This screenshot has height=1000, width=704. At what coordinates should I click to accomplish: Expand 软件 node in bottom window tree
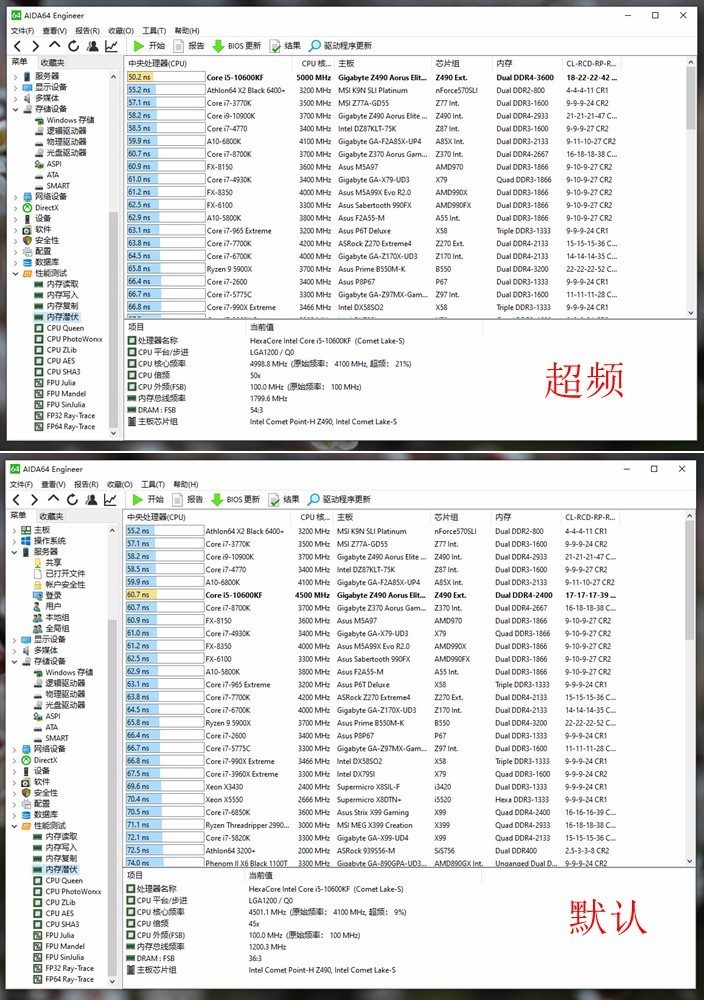[14, 781]
